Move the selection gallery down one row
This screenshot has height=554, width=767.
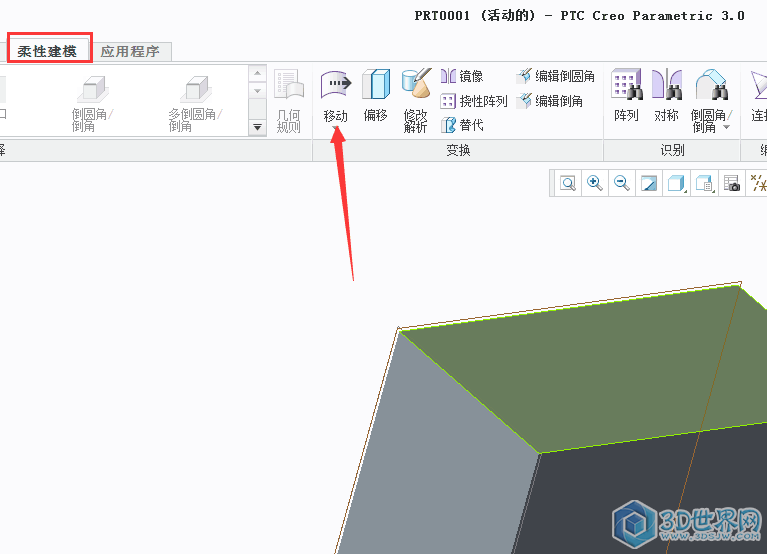[257, 91]
